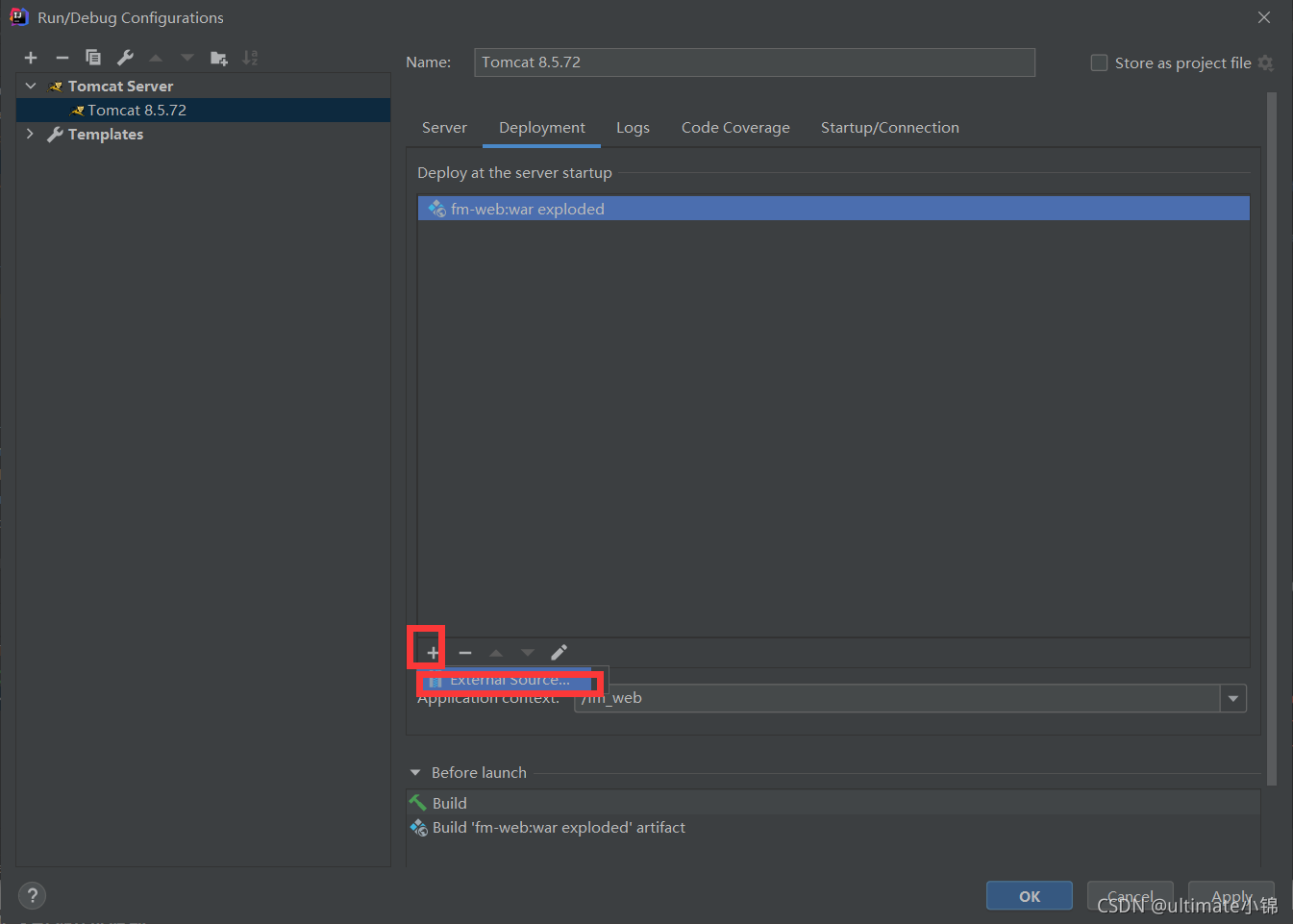Sort configurations alphabetically

click(250, 58)
